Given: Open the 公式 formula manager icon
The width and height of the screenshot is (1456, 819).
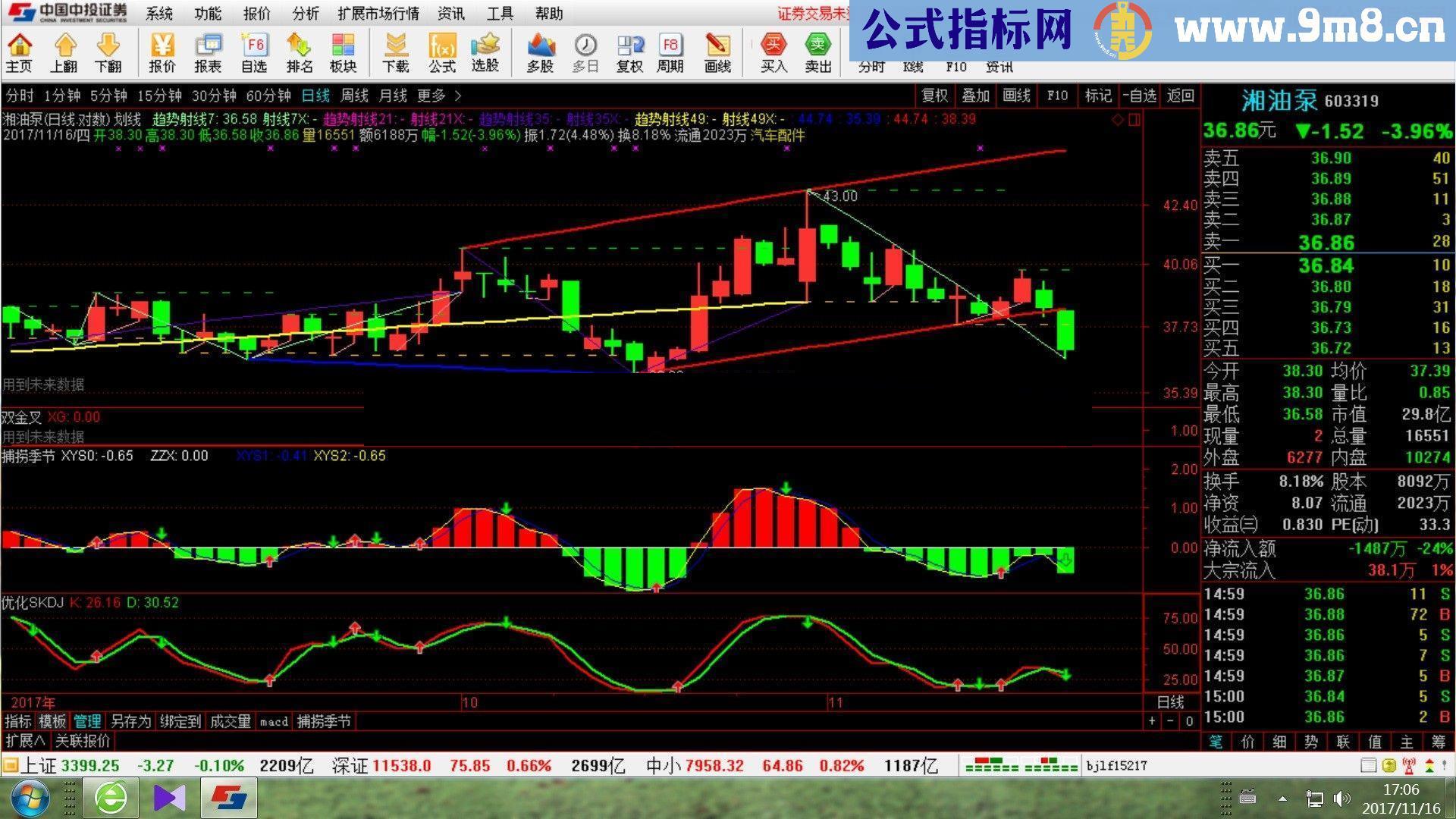Looking at the screenshot, I should point(441,52).
